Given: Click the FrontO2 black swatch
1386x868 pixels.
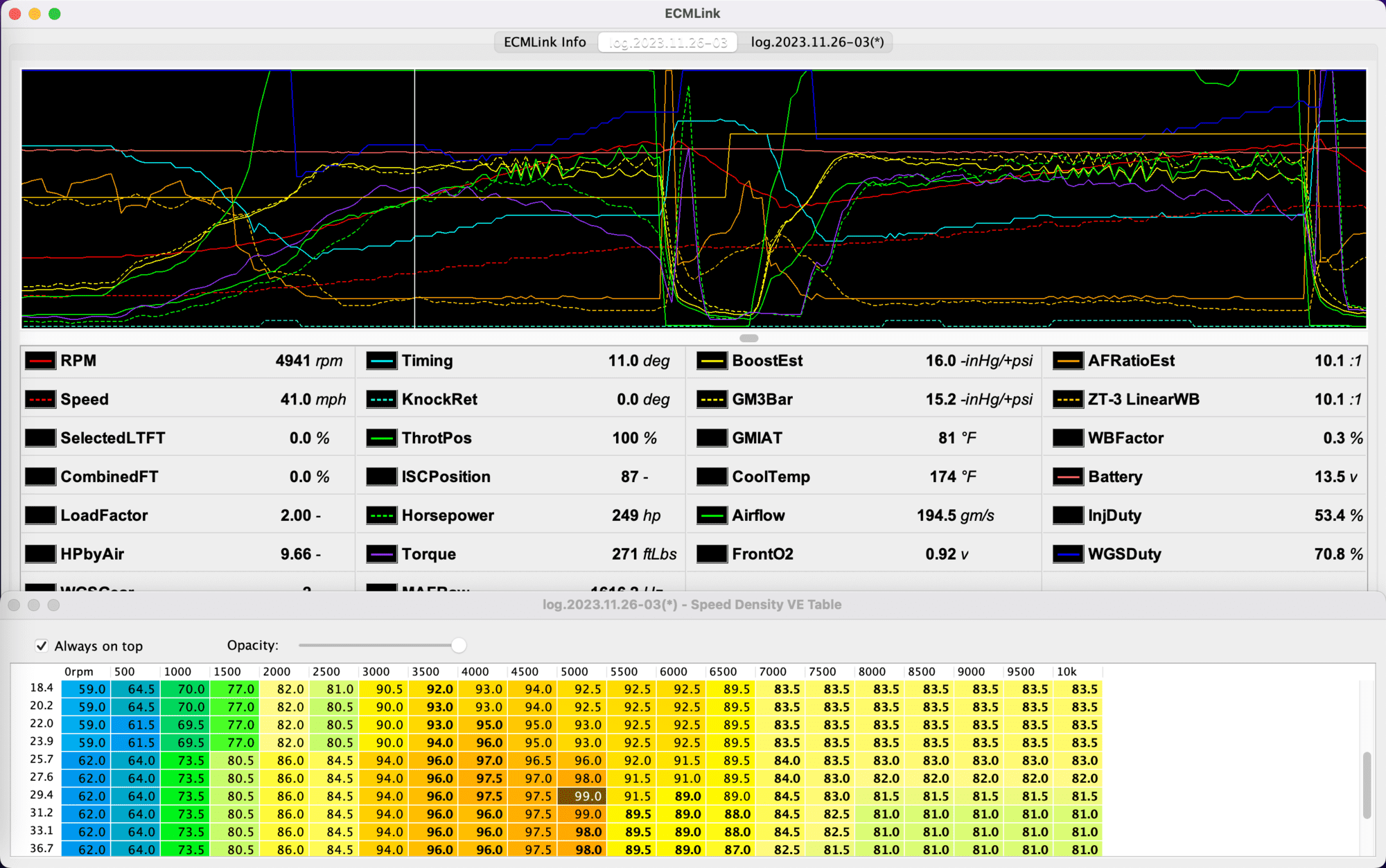Looking at the screenshot, I should (712, 554).
